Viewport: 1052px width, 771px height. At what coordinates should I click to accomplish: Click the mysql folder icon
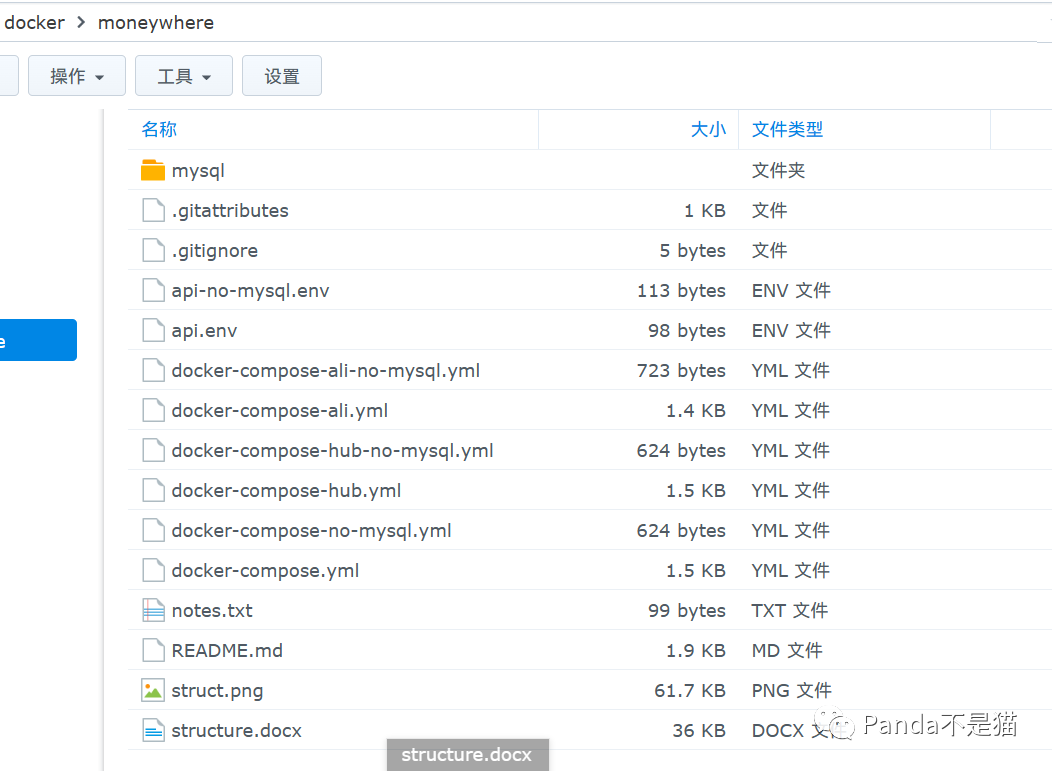pyautogui.click(x=153, y=170)
